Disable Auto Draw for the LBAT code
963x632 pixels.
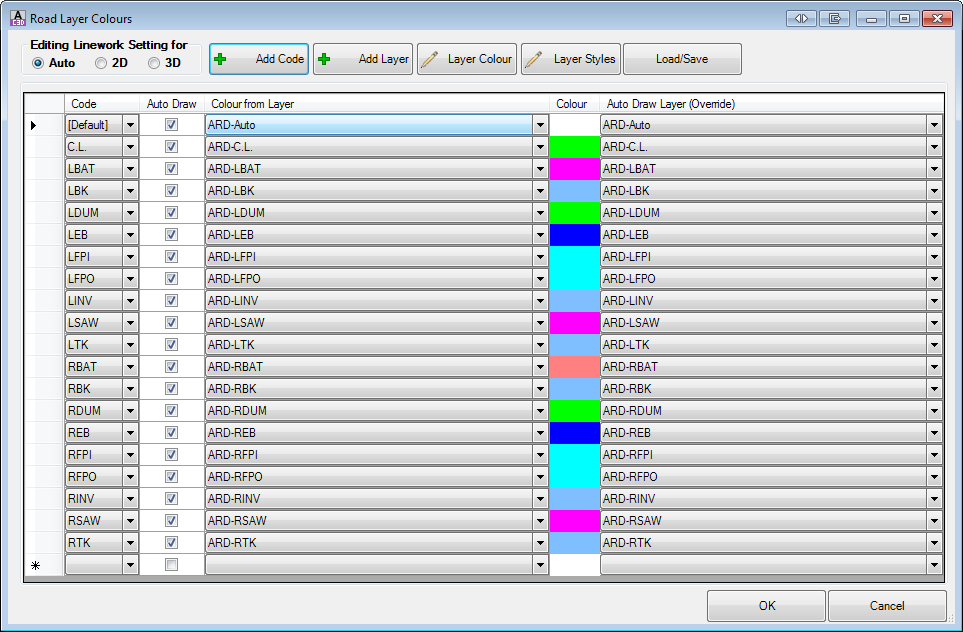coord(171,169)
